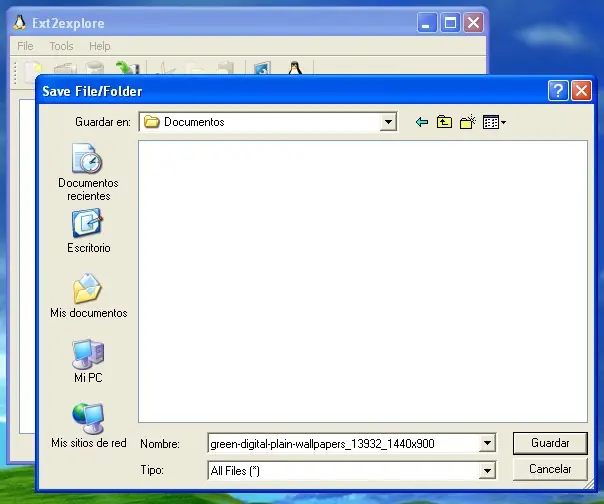Create a new folder
604x504 pixels.
(467, 122)
